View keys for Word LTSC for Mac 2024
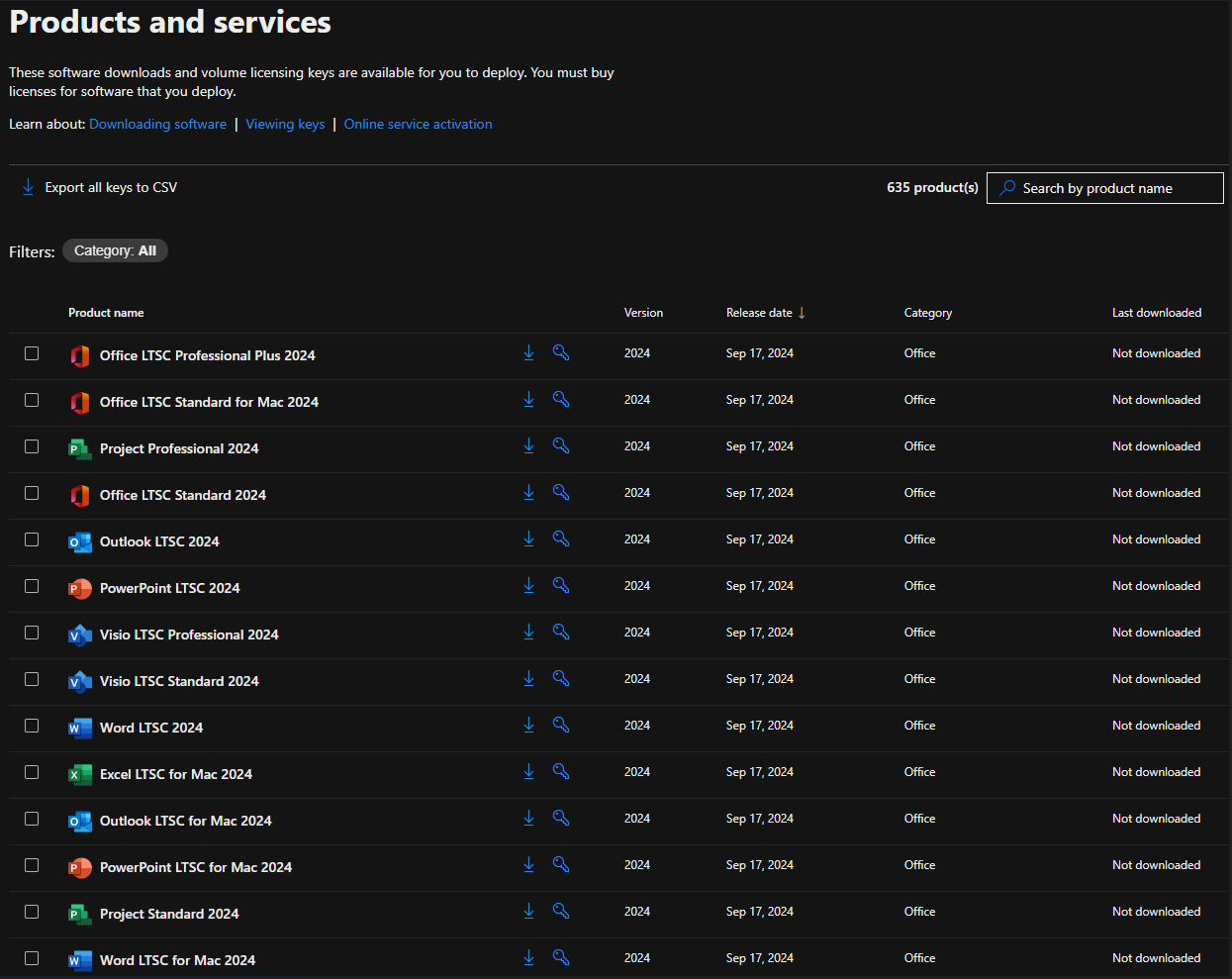1232x979 pixels. tap(561, 957)
